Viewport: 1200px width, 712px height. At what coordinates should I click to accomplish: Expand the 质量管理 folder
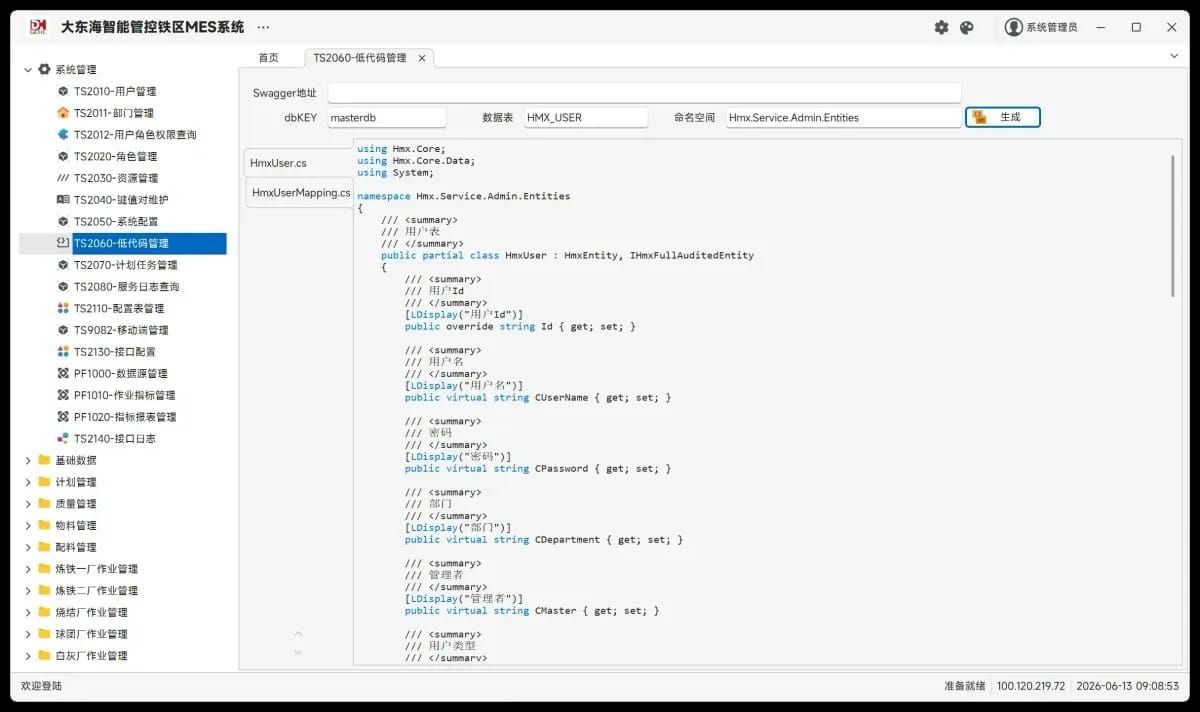coord(27,504)
